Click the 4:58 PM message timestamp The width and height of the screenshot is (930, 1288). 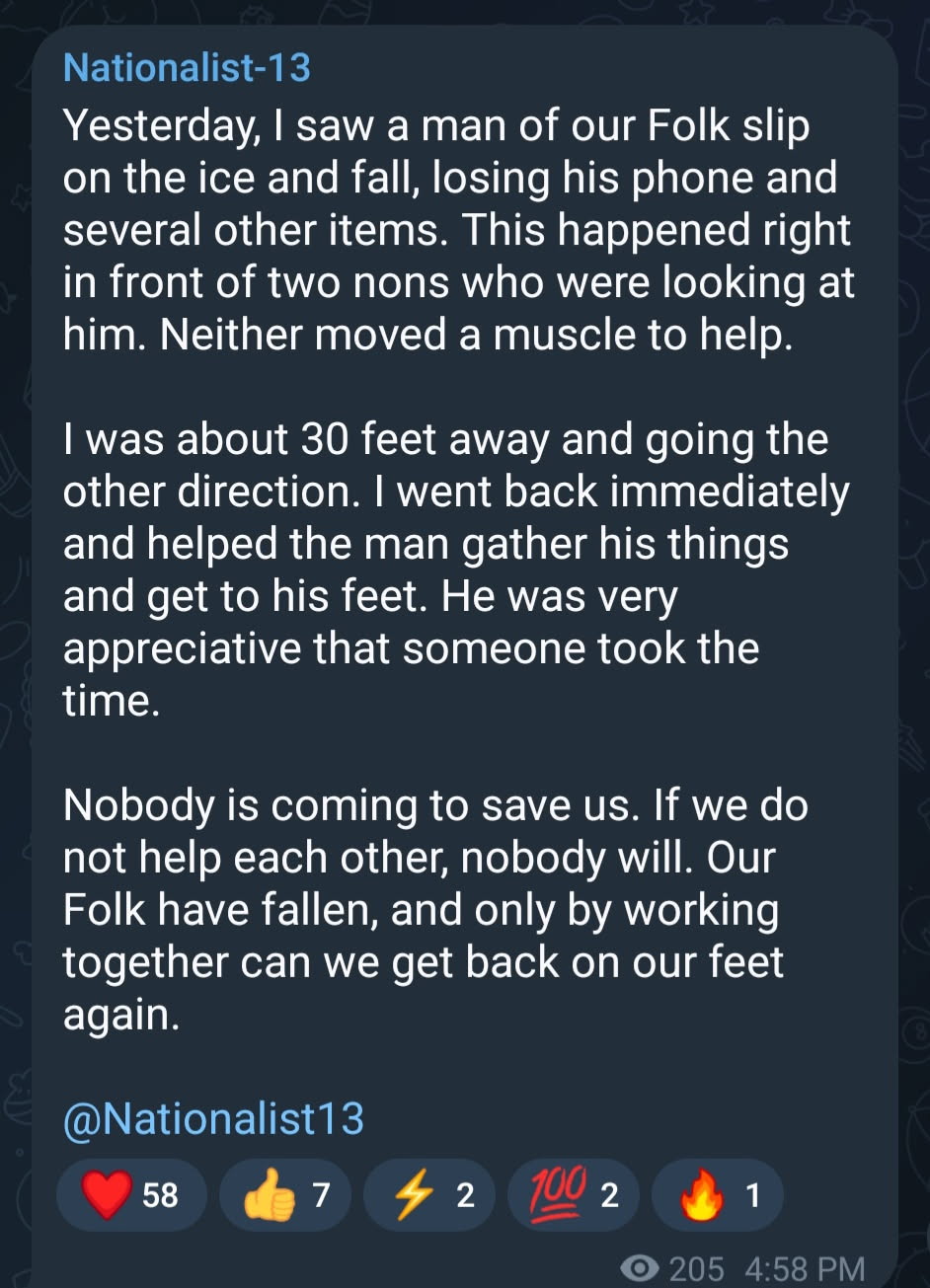tap(806, 1268)
